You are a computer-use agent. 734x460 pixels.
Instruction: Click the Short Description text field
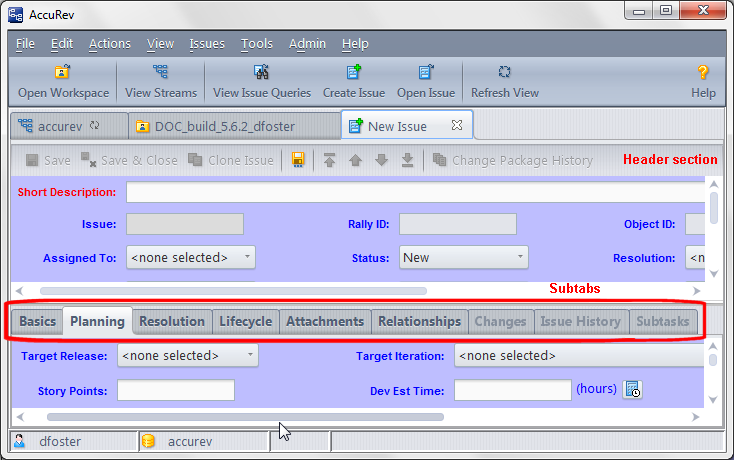(415, 192)
